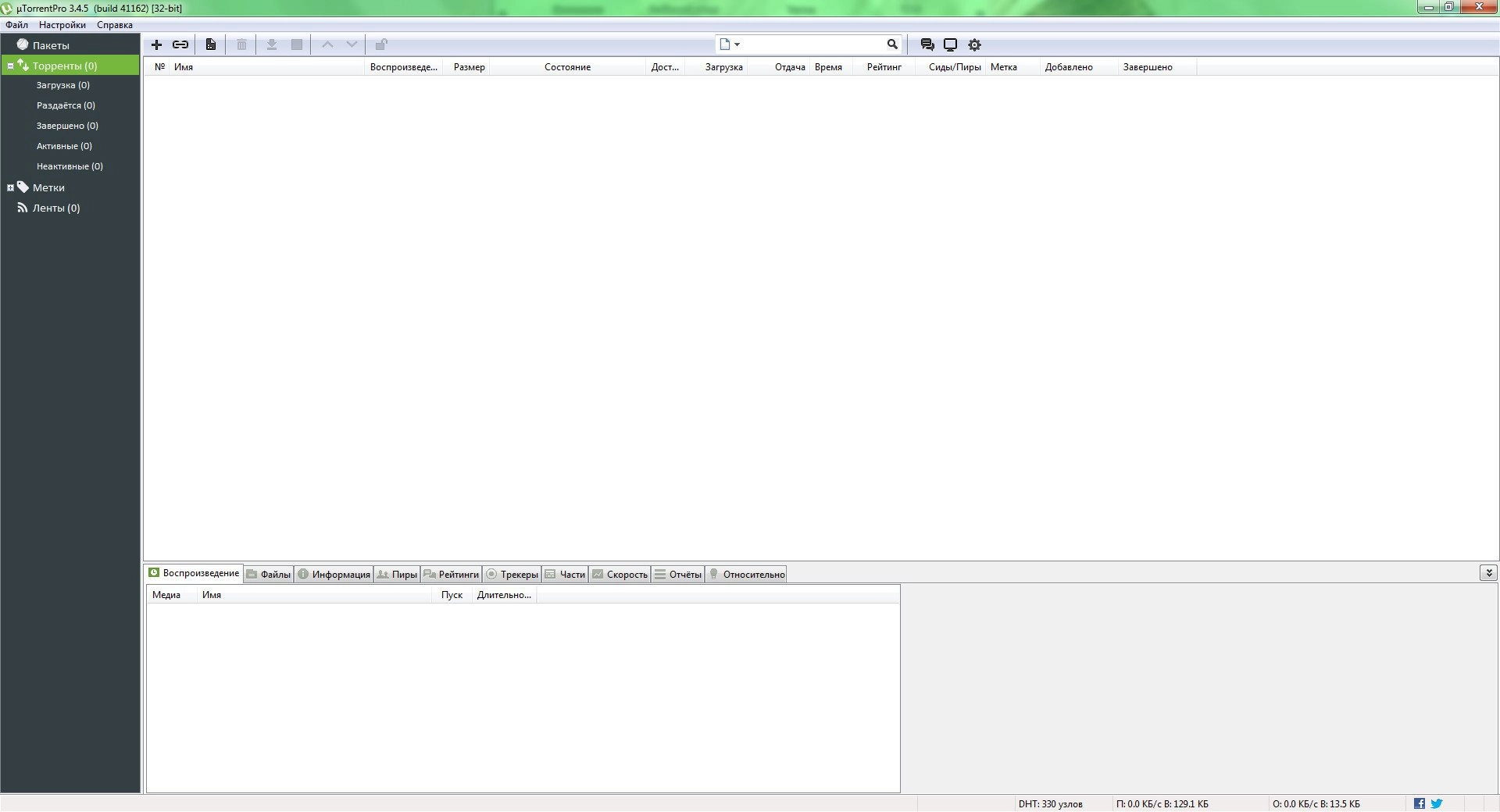Collapse the Торренты group in sidebar
1500x812 pixels.
(x=9, y=66)
